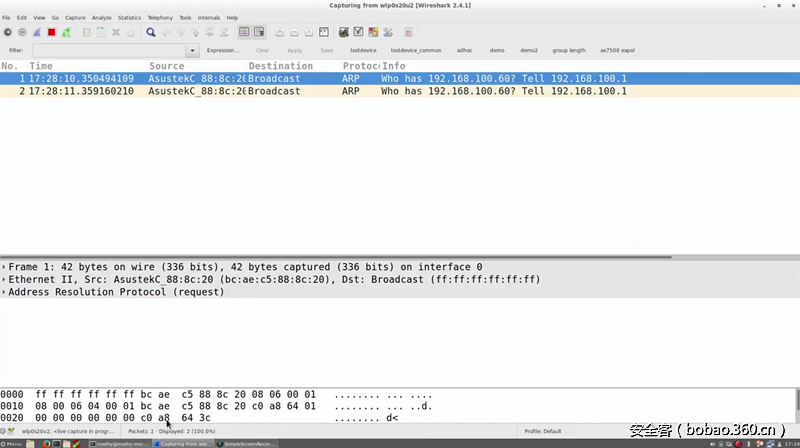This screenshot has height=448, width=800.
Task: Open the Analyze menu
Action: [x=102, y=17]
